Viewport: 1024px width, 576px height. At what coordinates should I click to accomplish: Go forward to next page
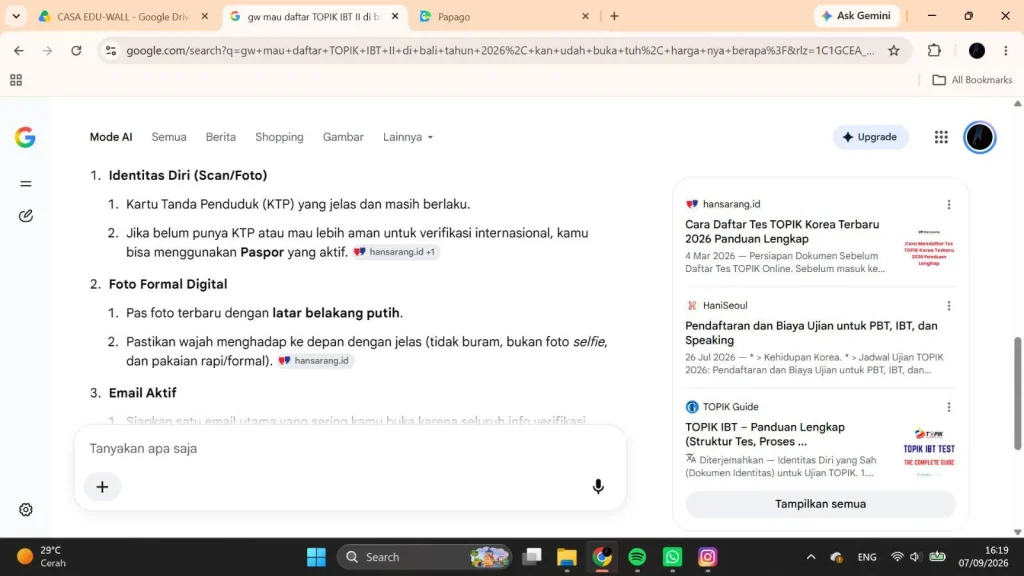[47, 50]
